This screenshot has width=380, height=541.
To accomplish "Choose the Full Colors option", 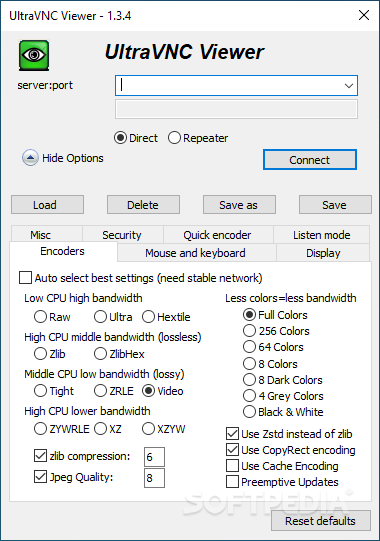I will tap(249, 315).
